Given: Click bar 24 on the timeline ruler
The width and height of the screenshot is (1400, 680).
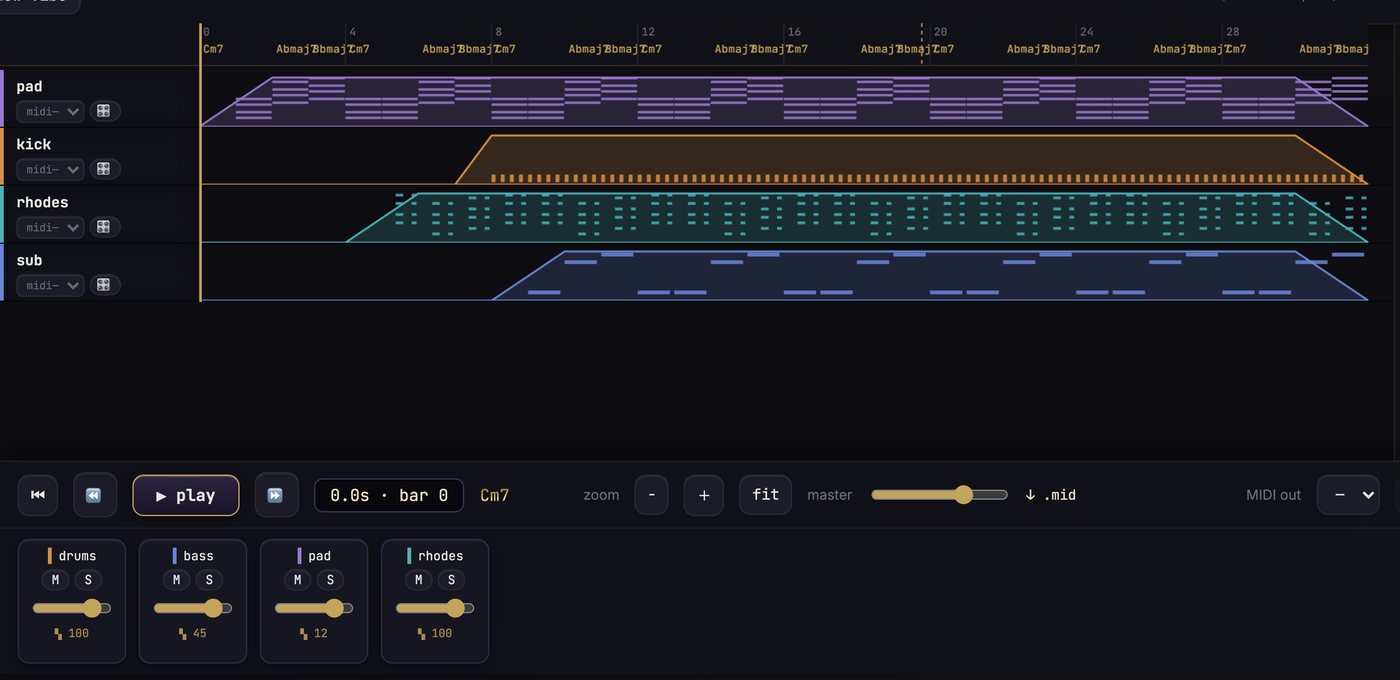Looking at the screenshot, I should (1086, 32).
